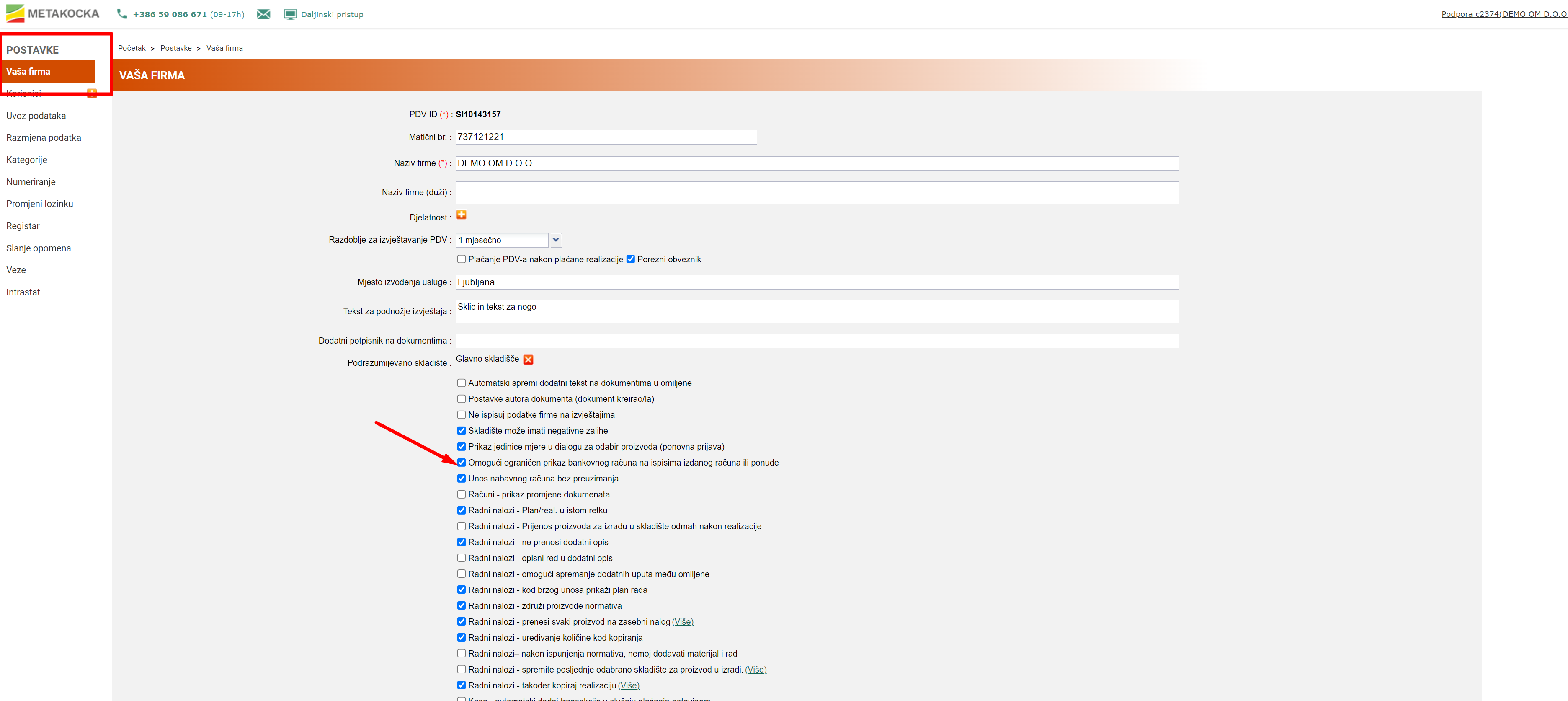1568x701 pixels.
Task: Click the Mjesto izvođenja usluge field
Action: (x=816, y=282)
